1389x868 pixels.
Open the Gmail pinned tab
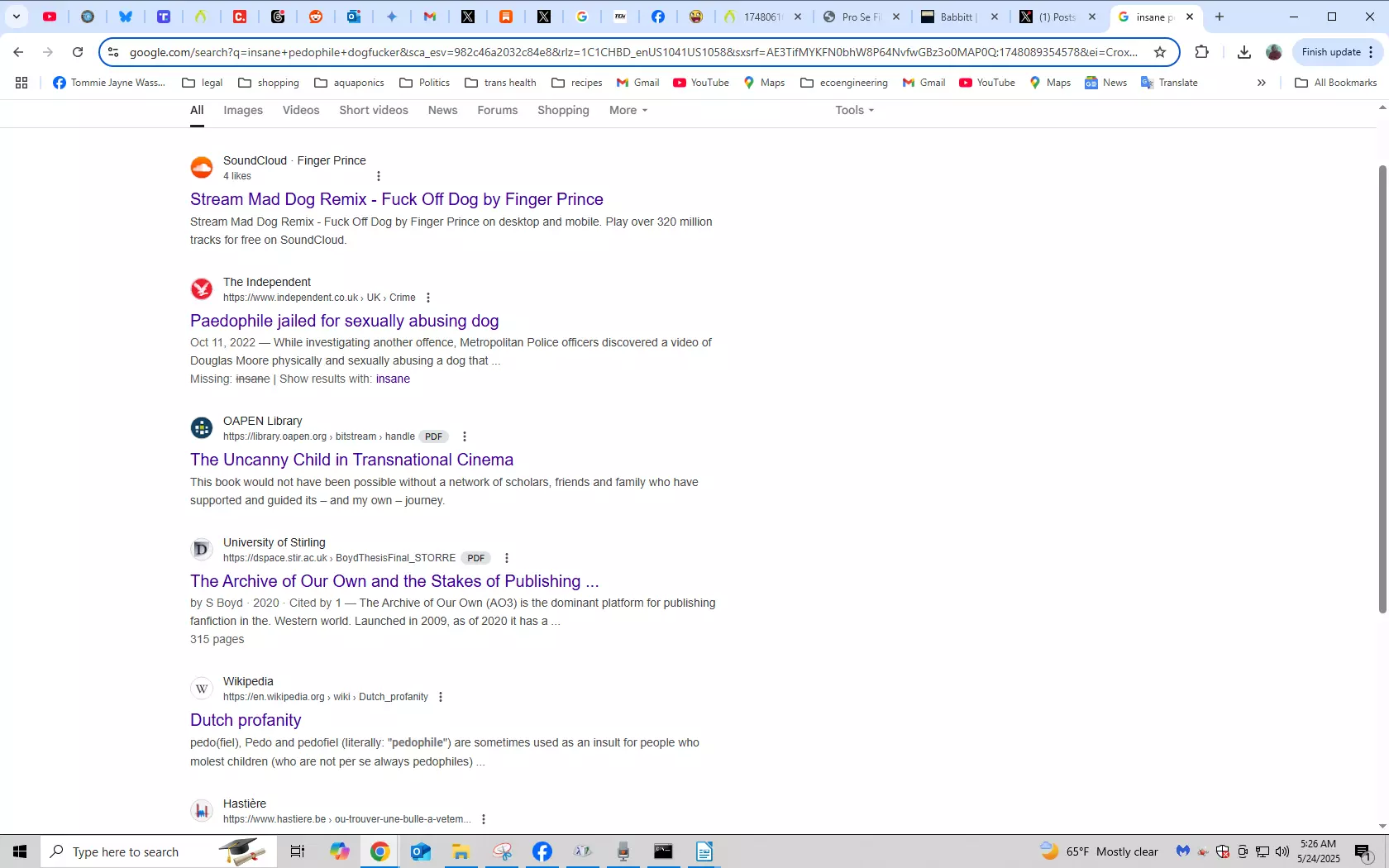[430, 17]
